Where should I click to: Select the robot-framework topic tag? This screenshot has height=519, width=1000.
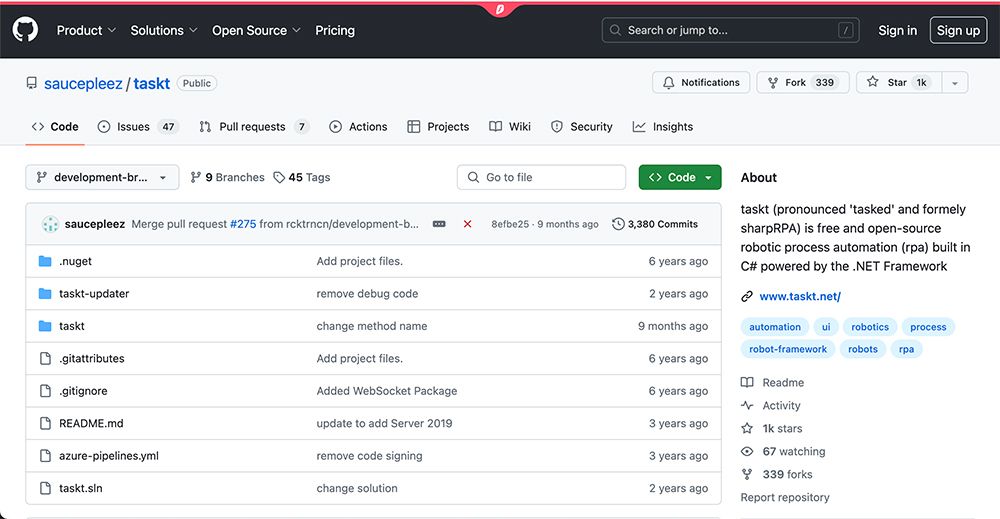[x=788, y=349]
